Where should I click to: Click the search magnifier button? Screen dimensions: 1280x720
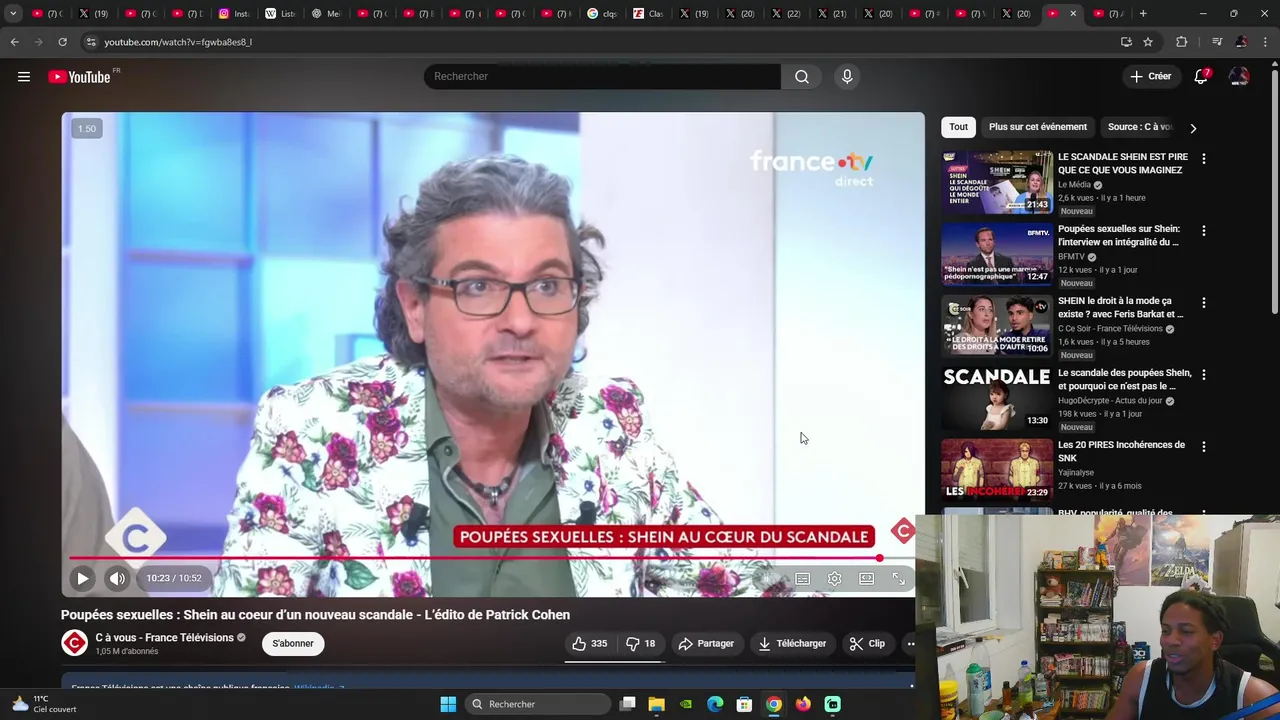(x=802, y=77)
